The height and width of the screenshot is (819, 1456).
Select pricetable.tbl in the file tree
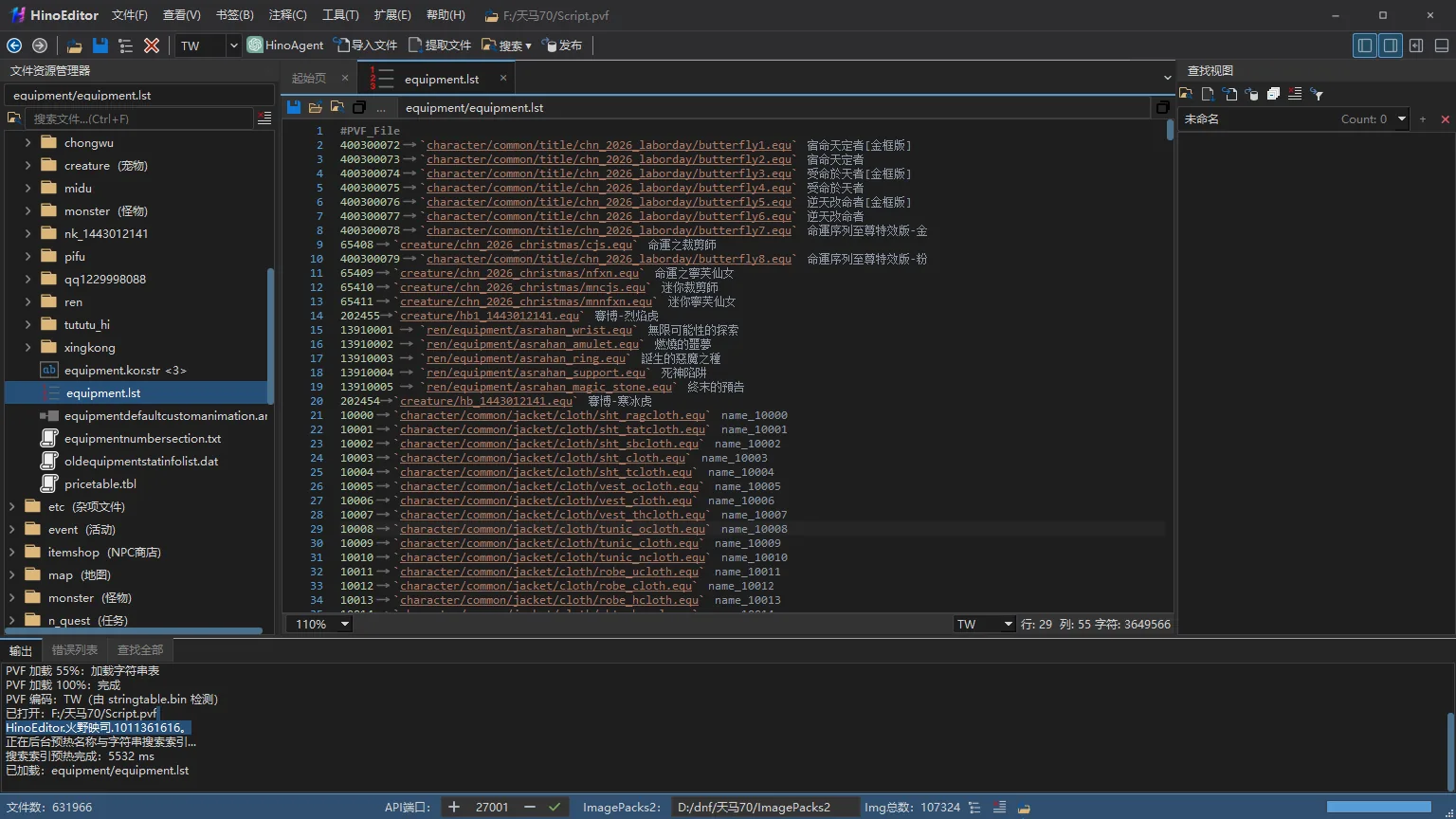coord(100,484)
